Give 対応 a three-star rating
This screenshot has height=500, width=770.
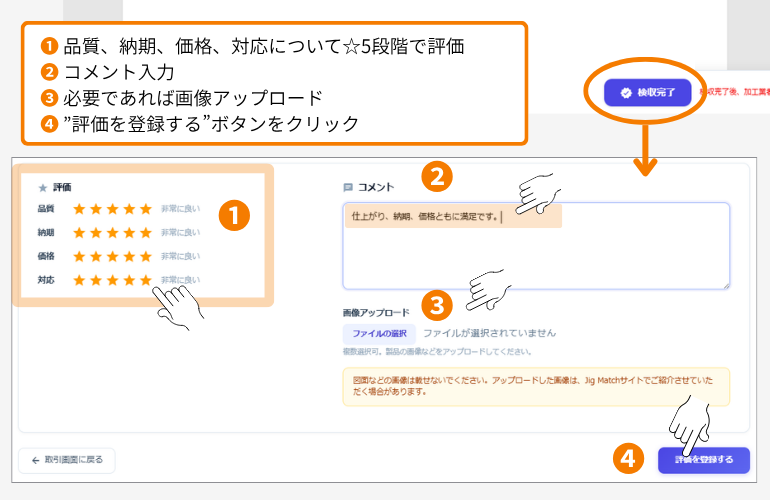coord(112,280)
